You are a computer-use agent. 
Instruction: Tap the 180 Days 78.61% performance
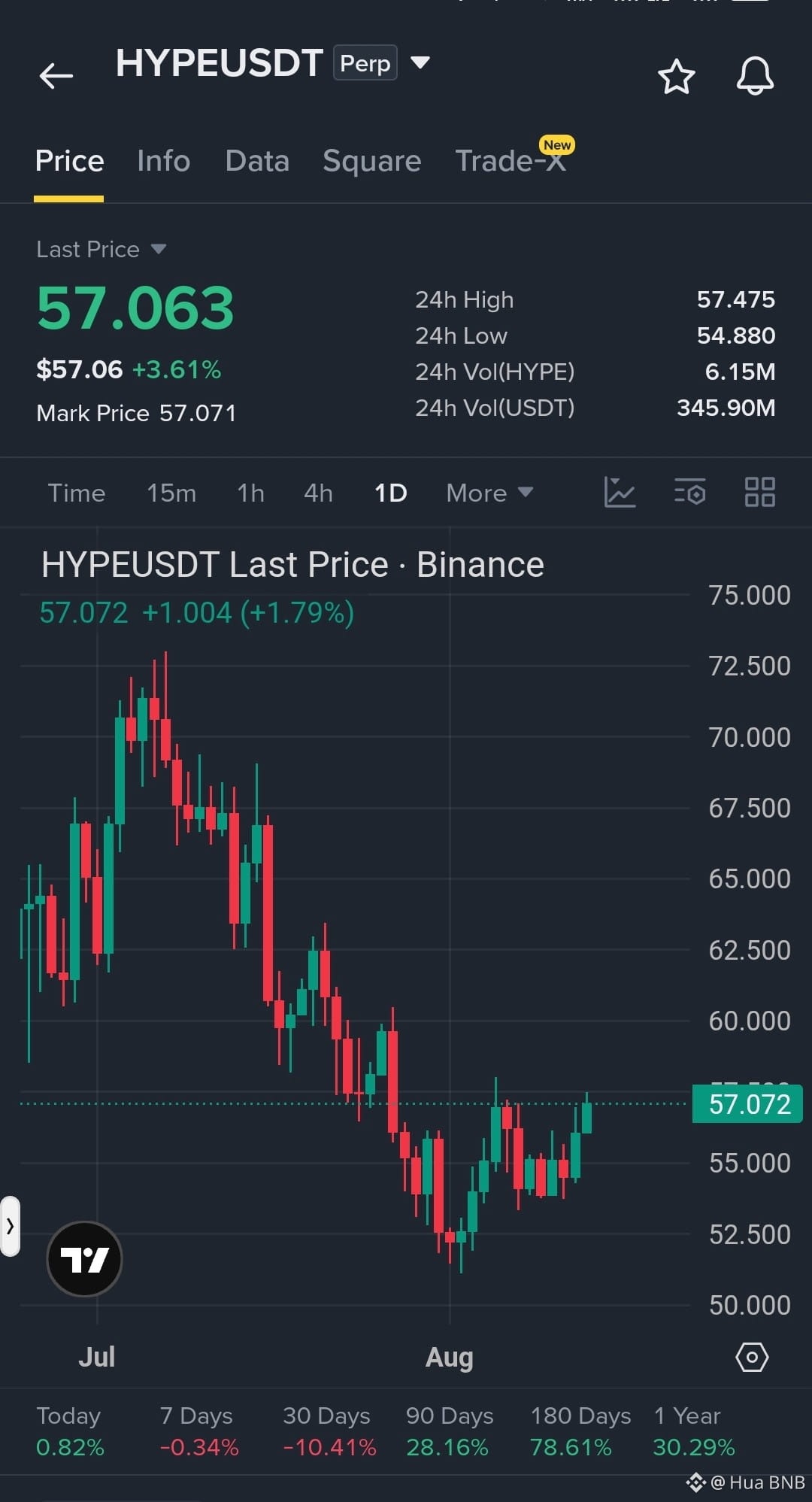pyautogui.click(x=580, y=1431)
